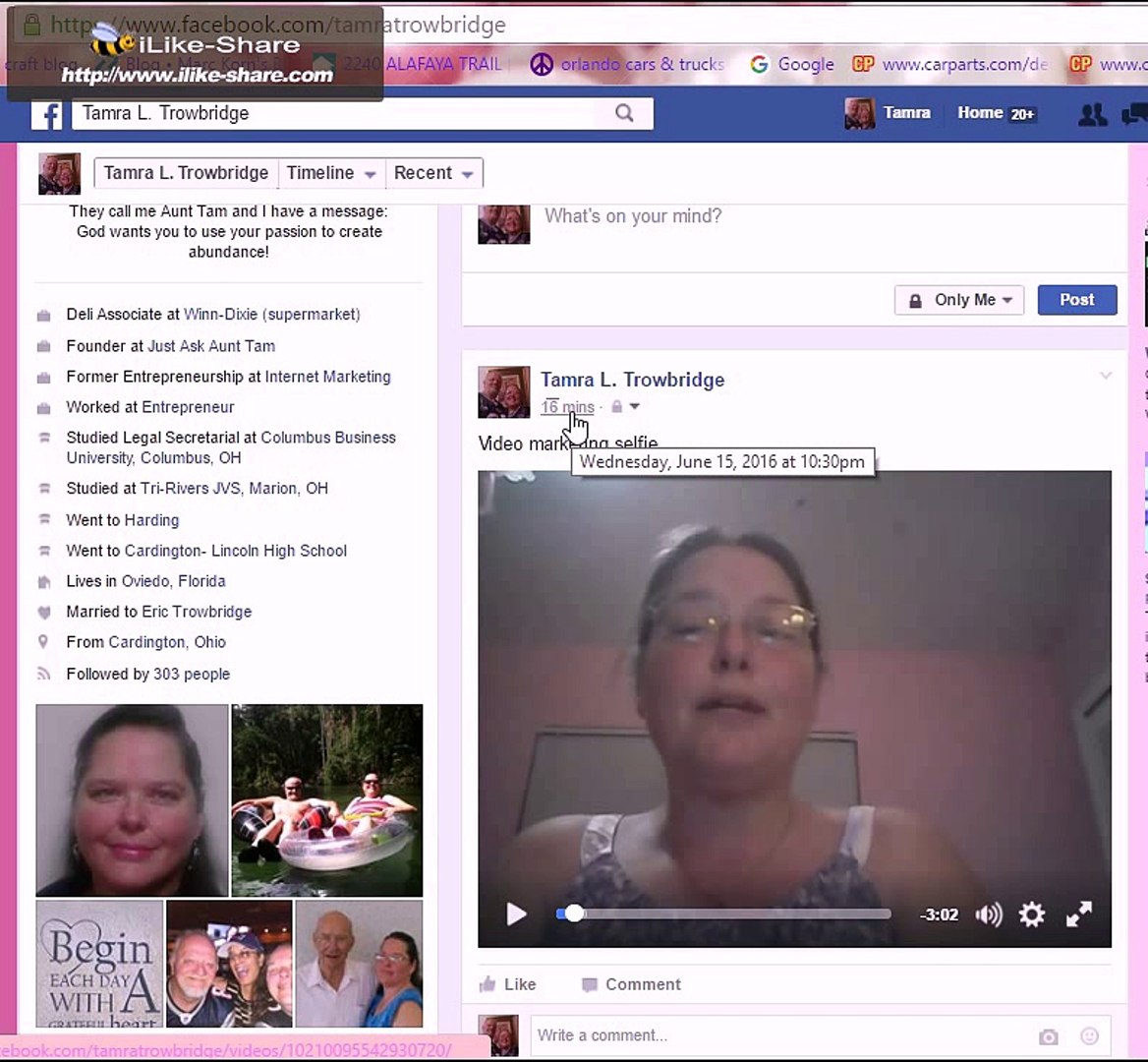Click Home in the top bar
This screenshot has width=1148, height=1062.
tap(980, 113)
